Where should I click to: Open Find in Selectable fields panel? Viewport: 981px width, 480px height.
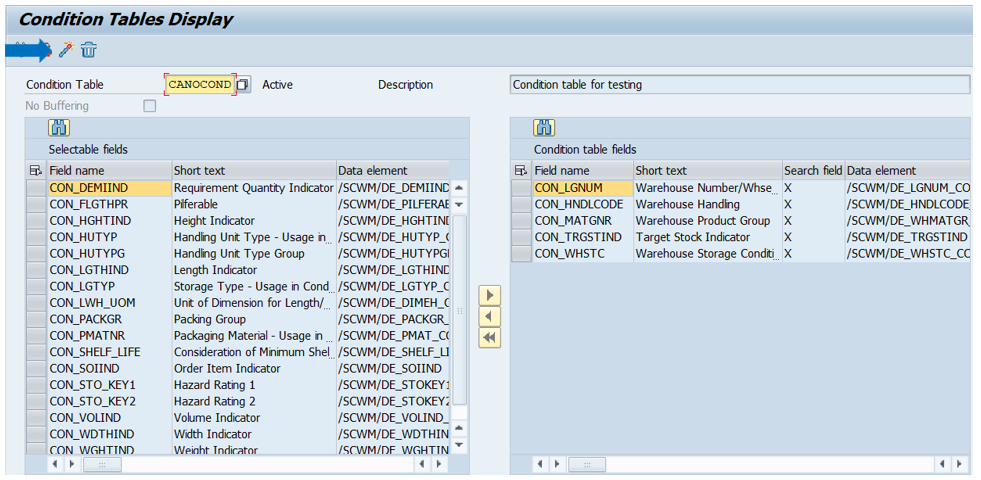(59, 128)
